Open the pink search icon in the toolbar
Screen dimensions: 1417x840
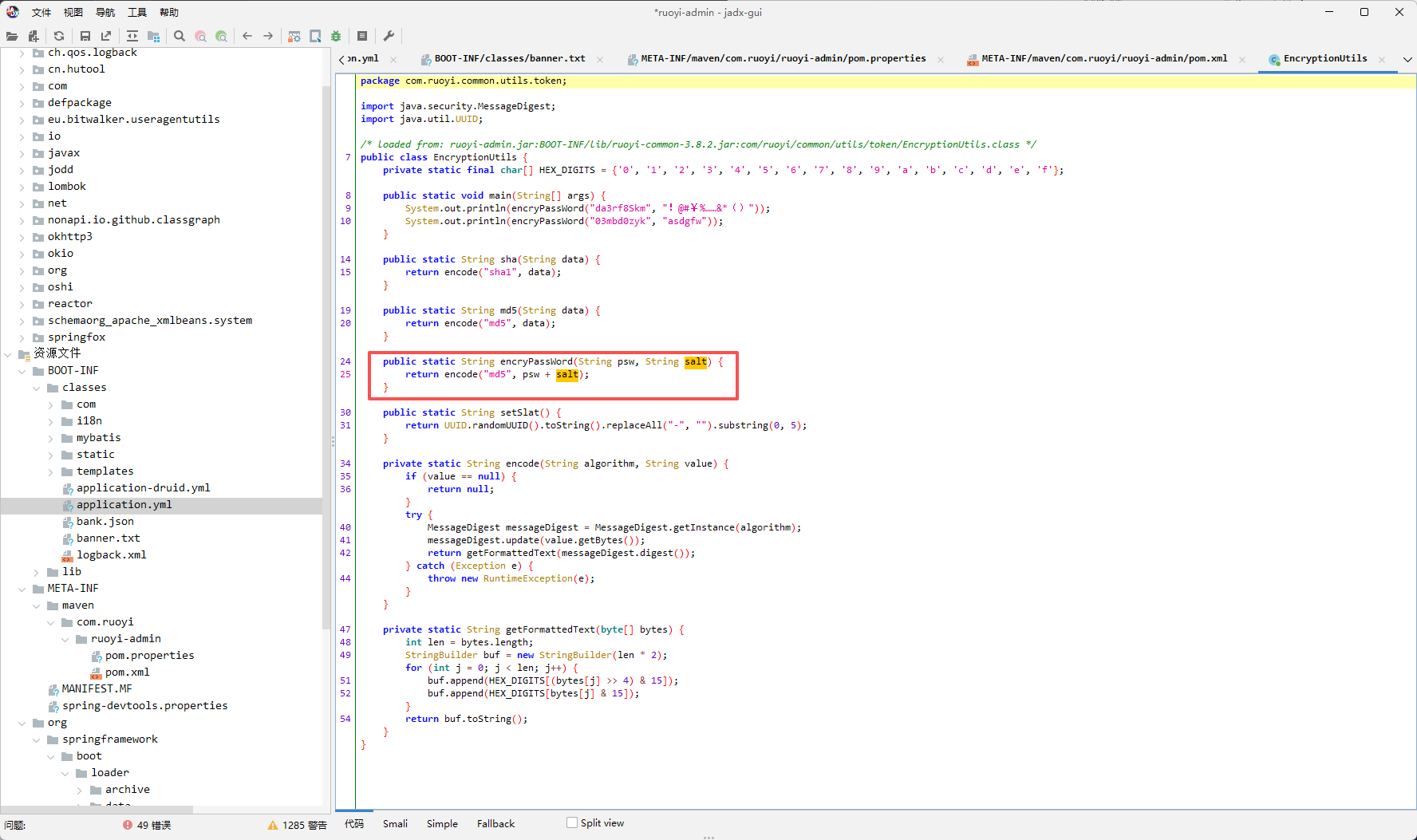coord(200,36)
